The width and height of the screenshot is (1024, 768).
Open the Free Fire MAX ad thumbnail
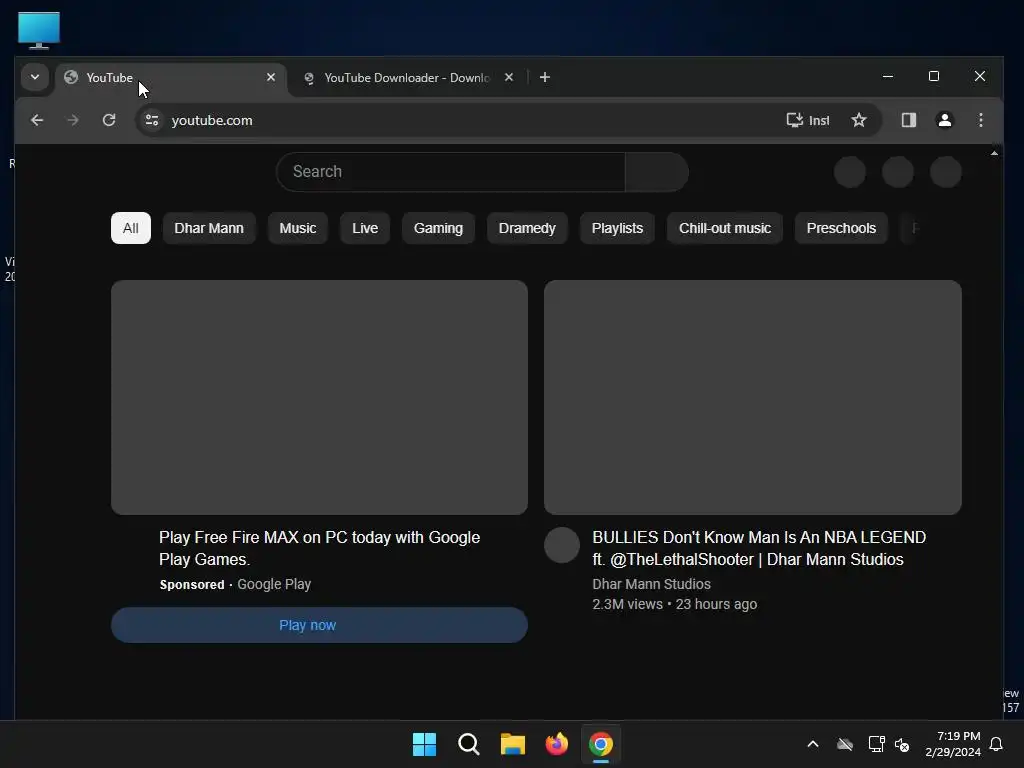319,397
